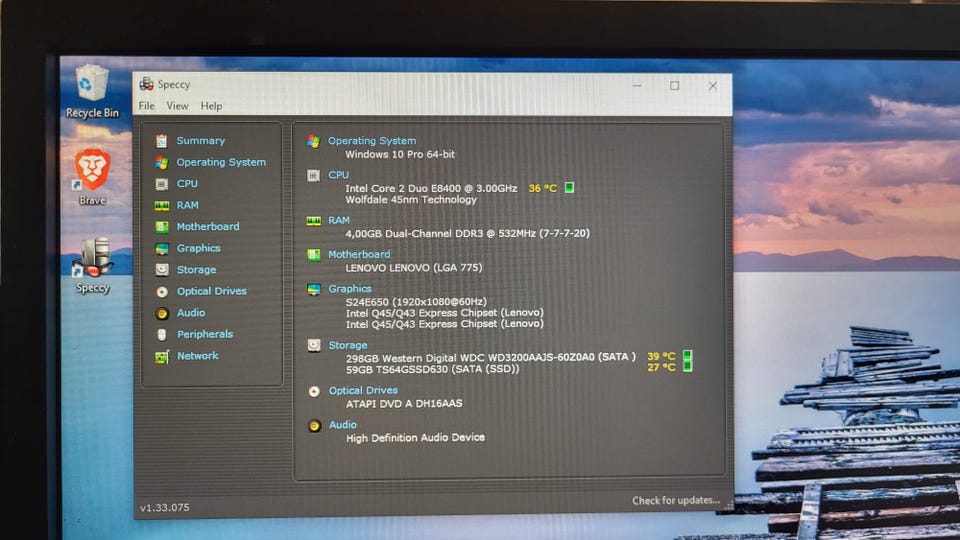Click the High Definition Audio Device text

(415, 438)
